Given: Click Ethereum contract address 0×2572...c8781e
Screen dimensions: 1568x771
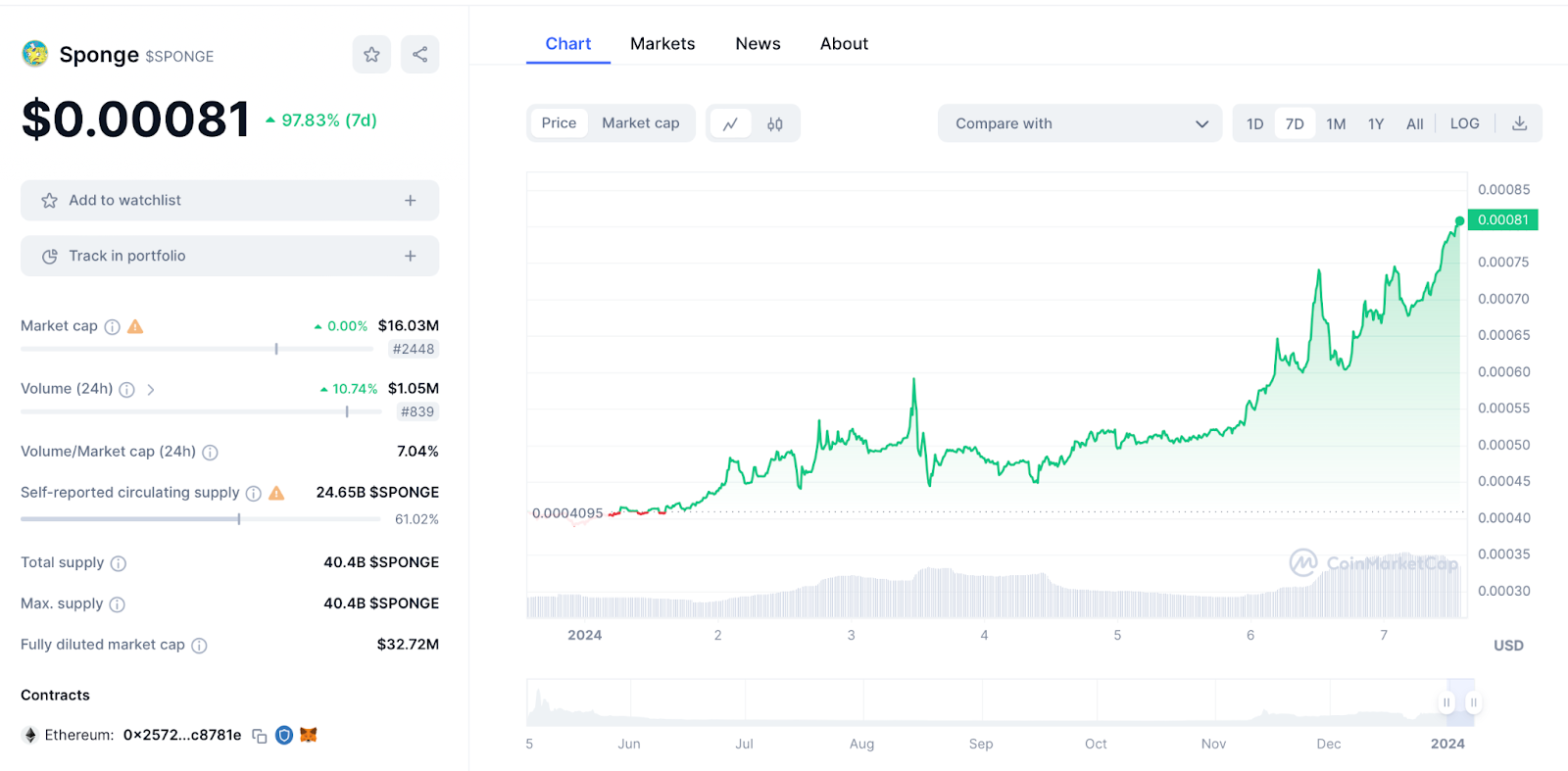Looking at the screenshot, I should coord(182,736).
